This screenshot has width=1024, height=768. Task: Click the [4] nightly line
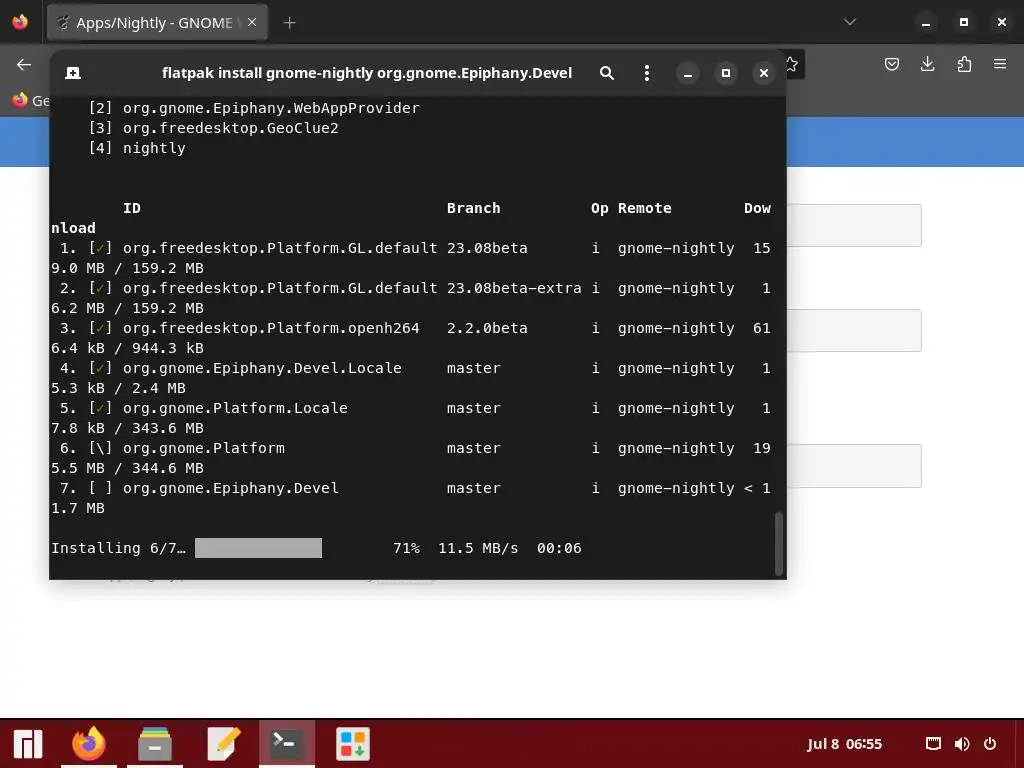tap(136, 148)
